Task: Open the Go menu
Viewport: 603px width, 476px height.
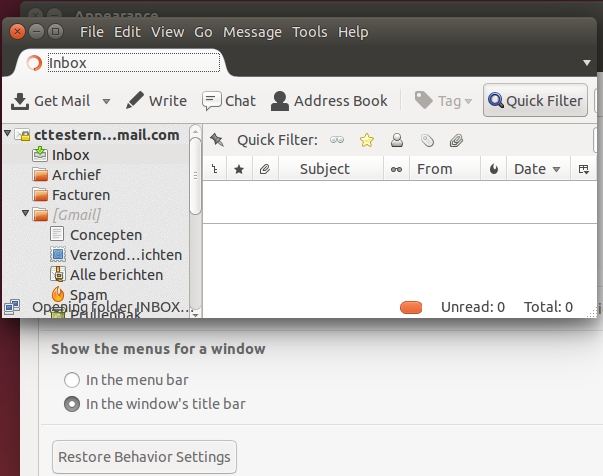Action: point(203,32)
